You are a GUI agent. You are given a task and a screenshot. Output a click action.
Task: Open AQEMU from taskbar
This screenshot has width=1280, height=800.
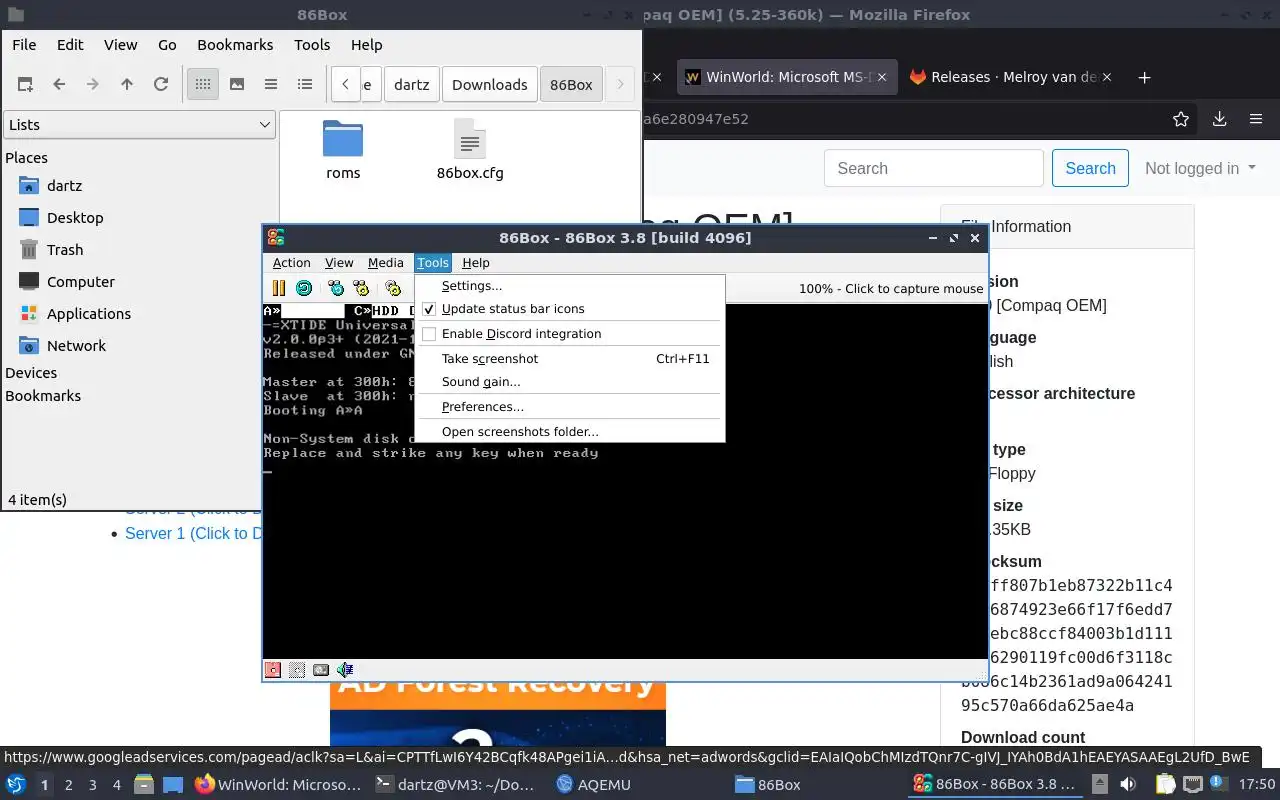593,785
